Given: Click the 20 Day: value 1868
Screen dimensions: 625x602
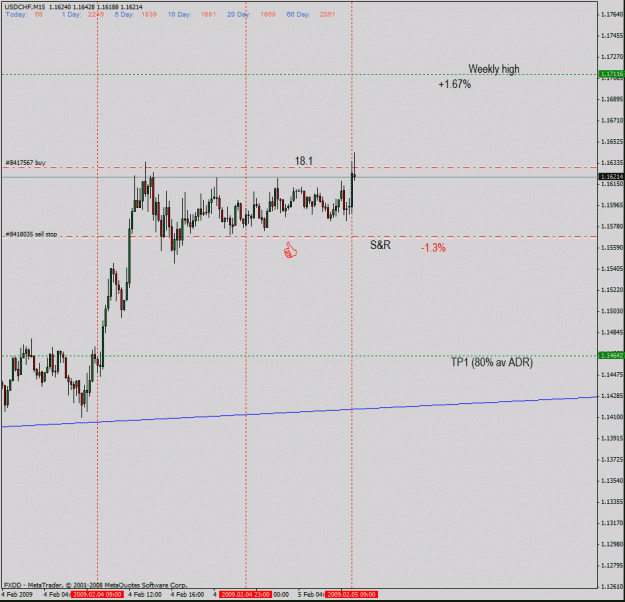Looking at the screenshot, I should (x=268, y=14).
